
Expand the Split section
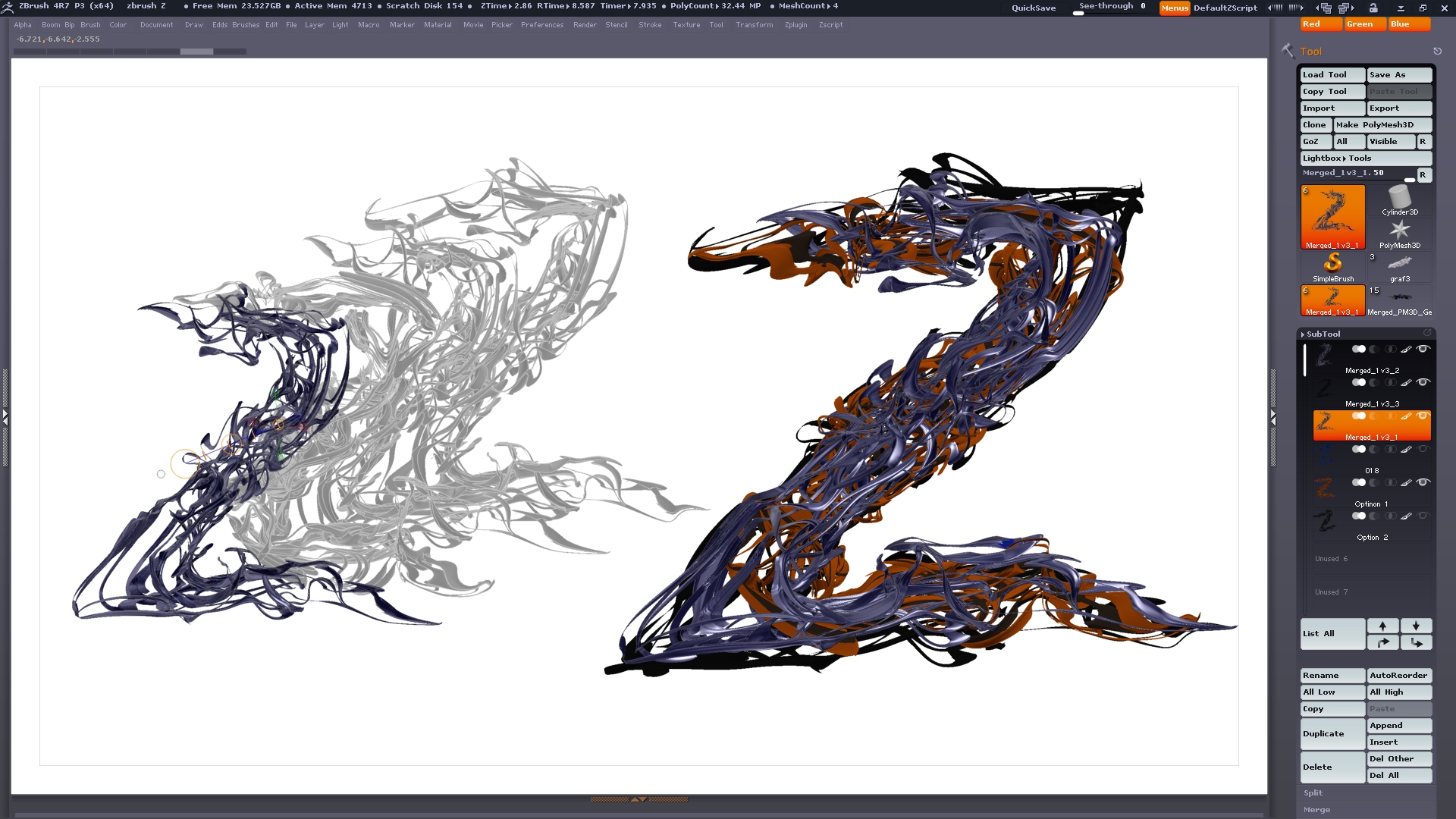point(1313,793)
